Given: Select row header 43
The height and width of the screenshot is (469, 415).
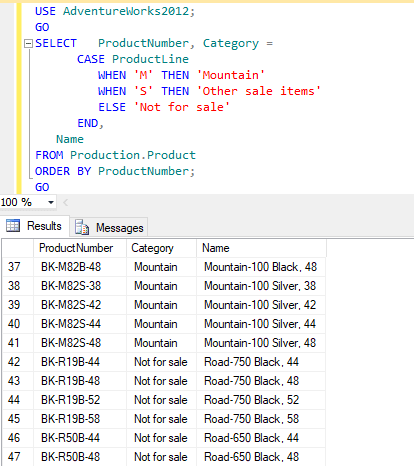Looking at the screenshot, I should [18, 381].
